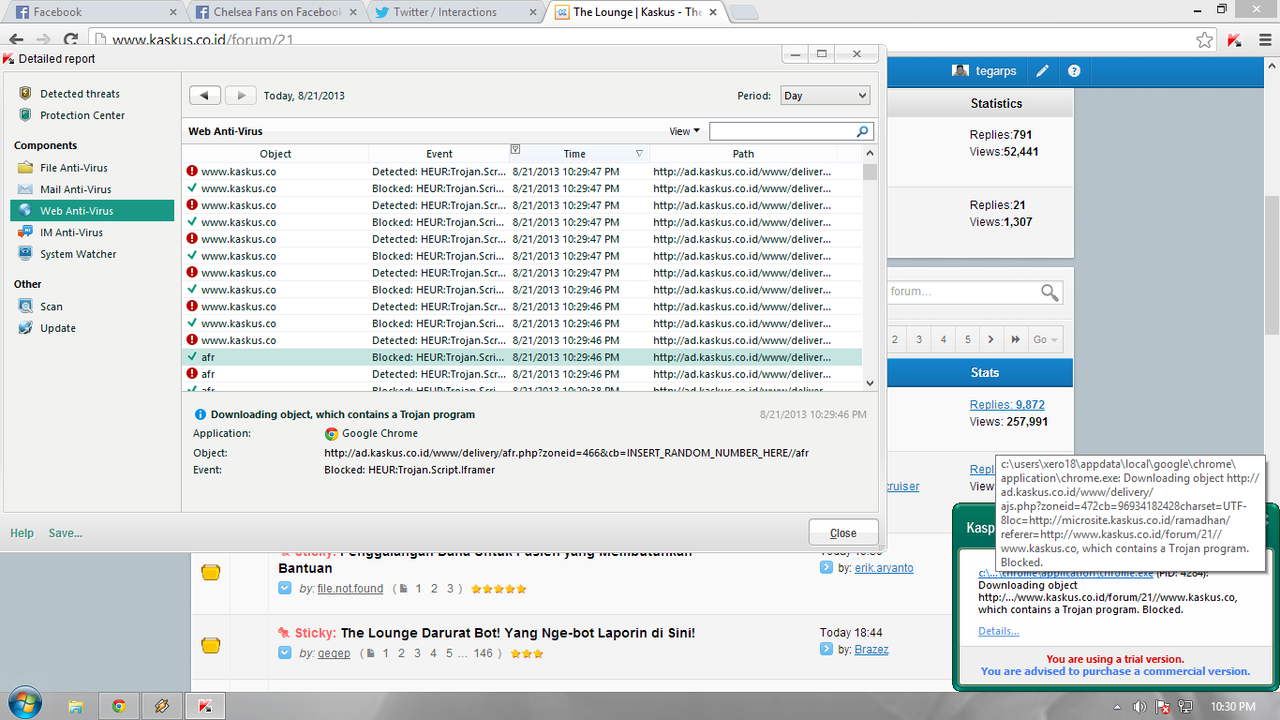Open Scan section in report
Screen dimensions: 1280x720
tap(51, 307)
